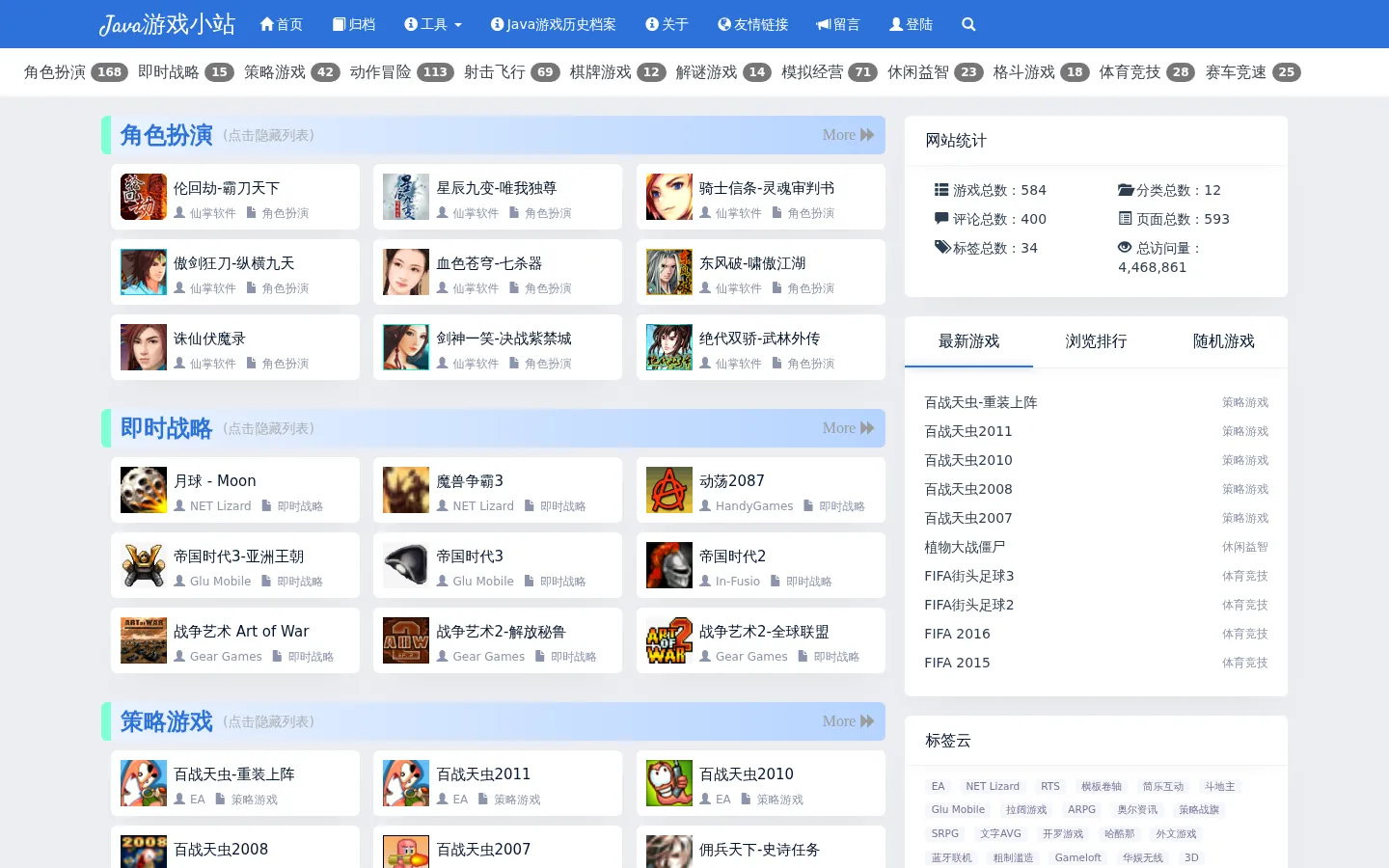Open FIFA 2016 in latest games list
The height and width of the screenshot is (868, 1389).
tap(957, 634)
